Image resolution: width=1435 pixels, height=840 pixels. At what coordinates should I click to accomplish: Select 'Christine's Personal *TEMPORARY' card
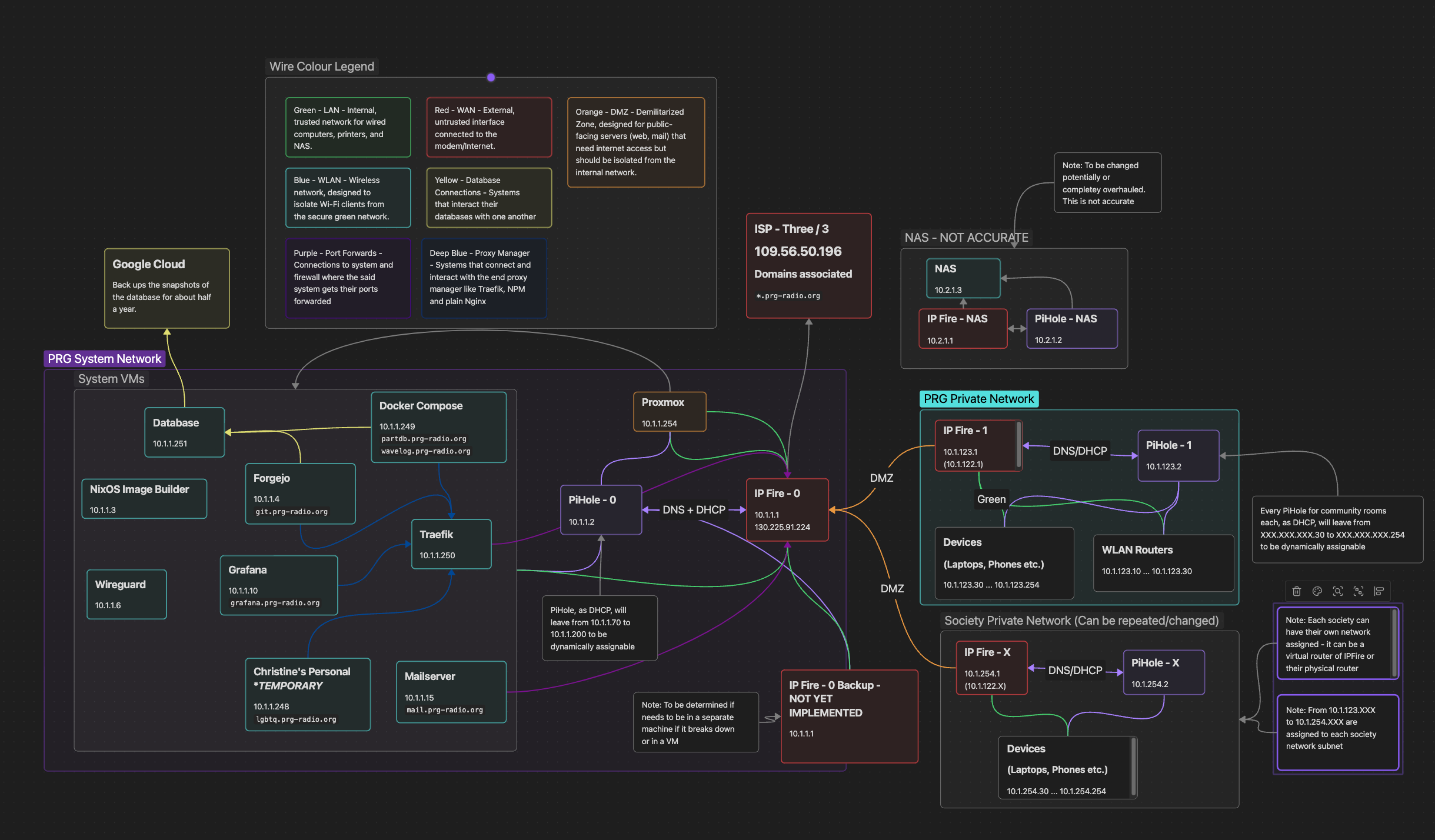click(308, 694)
